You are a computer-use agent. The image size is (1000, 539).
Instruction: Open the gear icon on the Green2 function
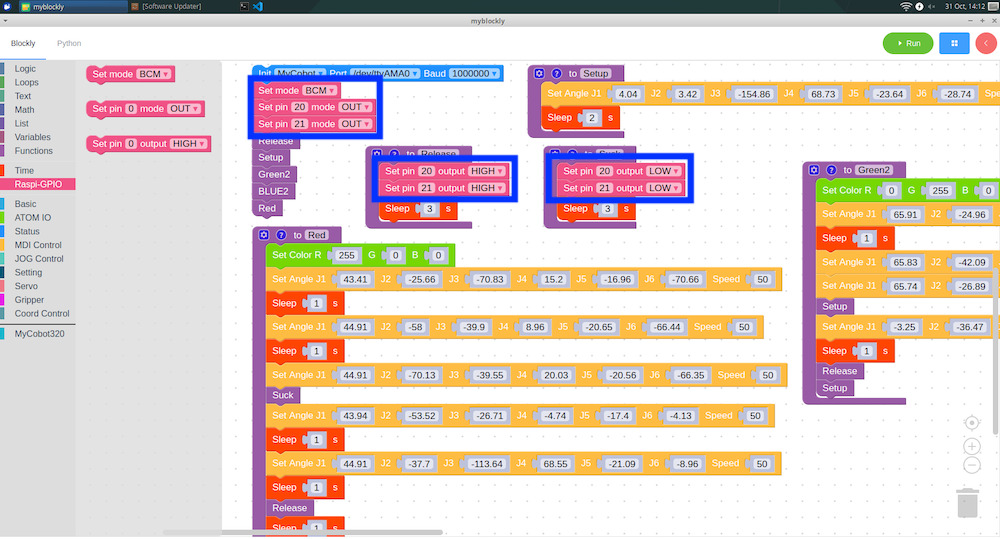814,170
